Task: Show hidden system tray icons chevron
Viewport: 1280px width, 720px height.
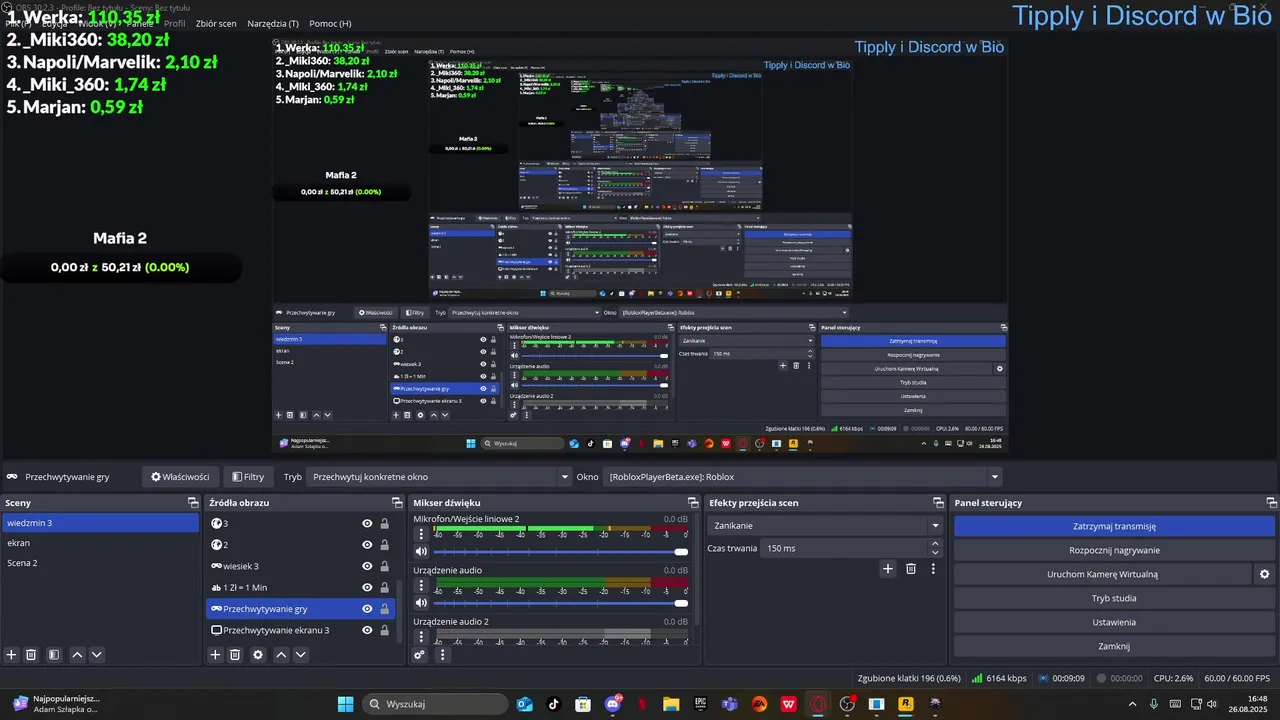Action: point(1132,704)
